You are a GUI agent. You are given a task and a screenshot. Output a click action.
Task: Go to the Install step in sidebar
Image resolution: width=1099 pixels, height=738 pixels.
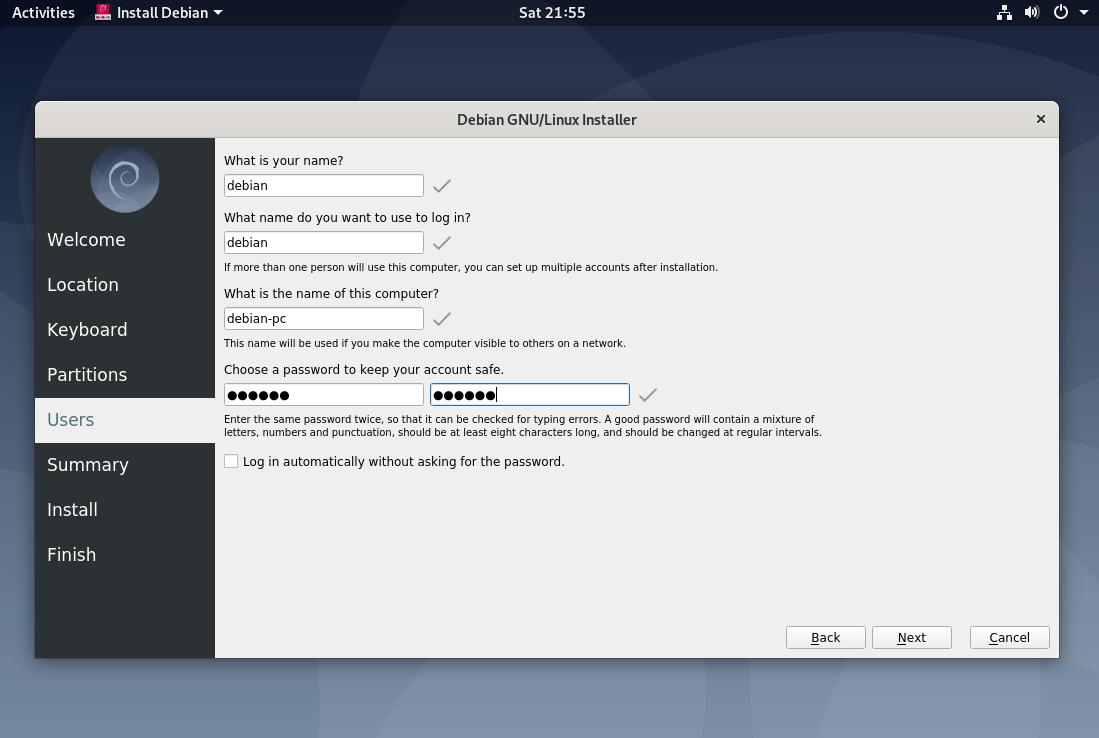[125, 510]
